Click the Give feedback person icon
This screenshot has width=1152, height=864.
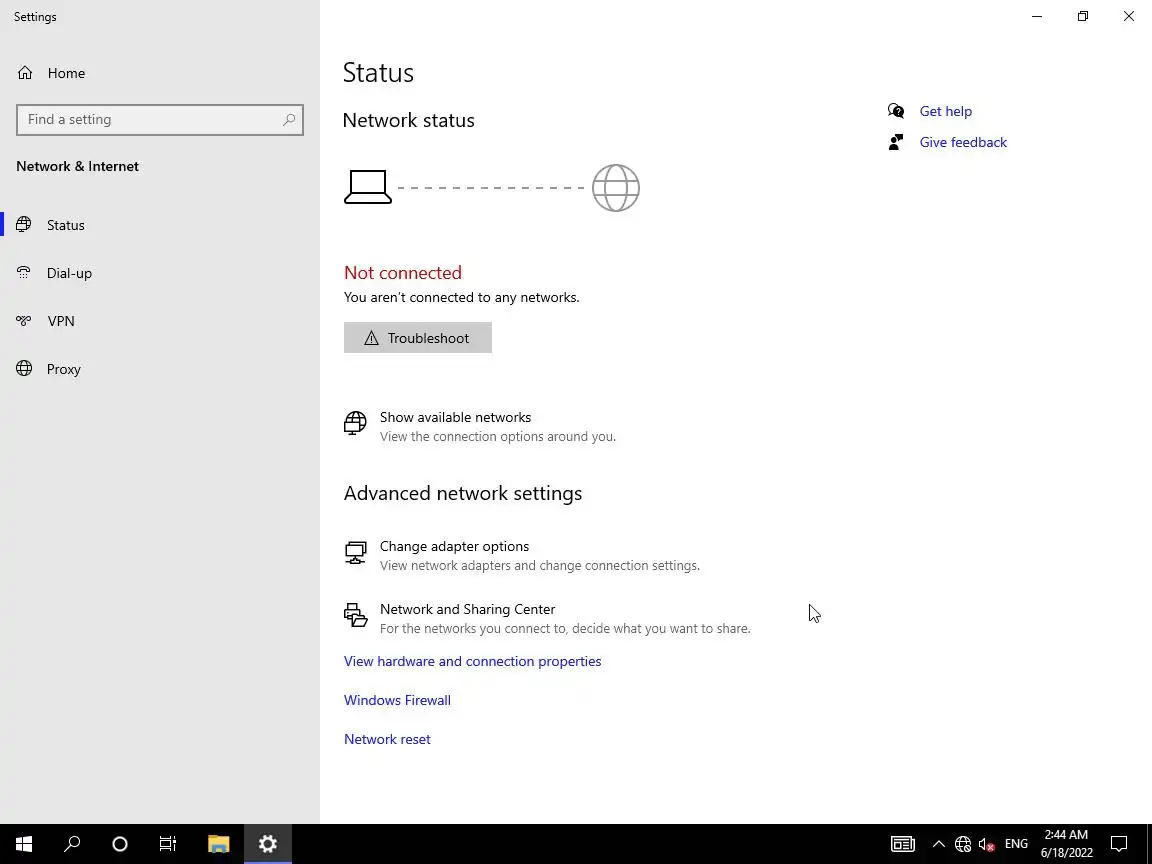coord(896,142)
